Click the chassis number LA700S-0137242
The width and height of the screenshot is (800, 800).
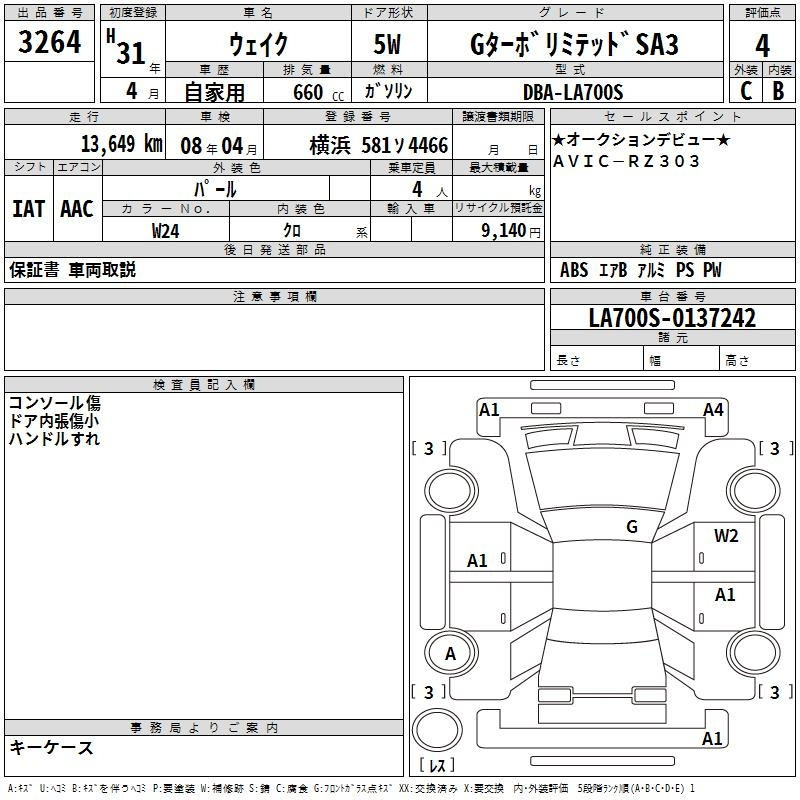(672, 319)
